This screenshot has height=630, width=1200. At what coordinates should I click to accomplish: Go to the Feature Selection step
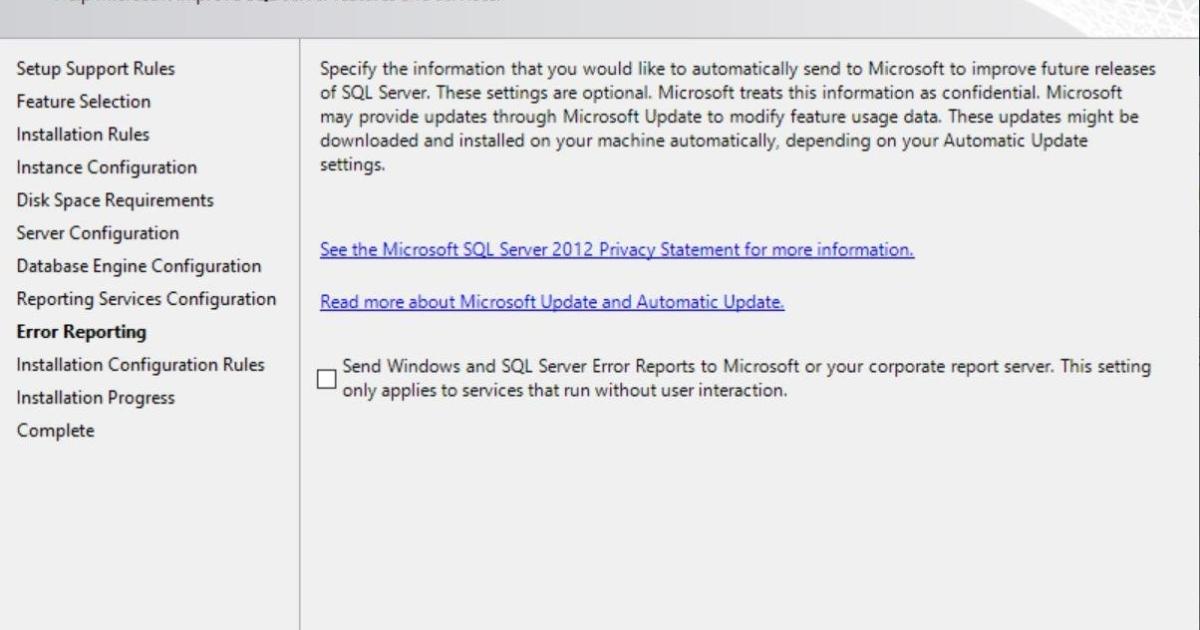tap(83, 102)
